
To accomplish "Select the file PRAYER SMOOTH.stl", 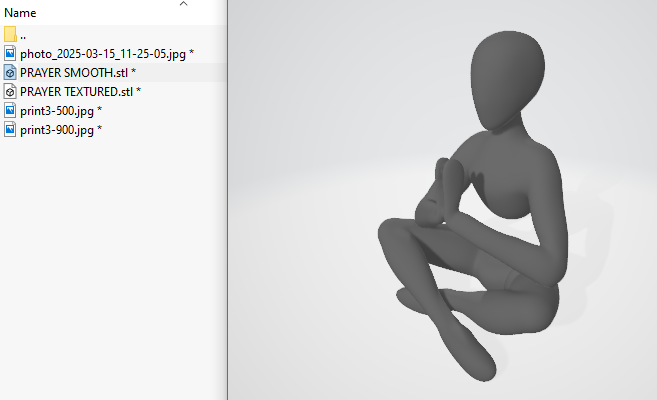I will click(78, 72).
